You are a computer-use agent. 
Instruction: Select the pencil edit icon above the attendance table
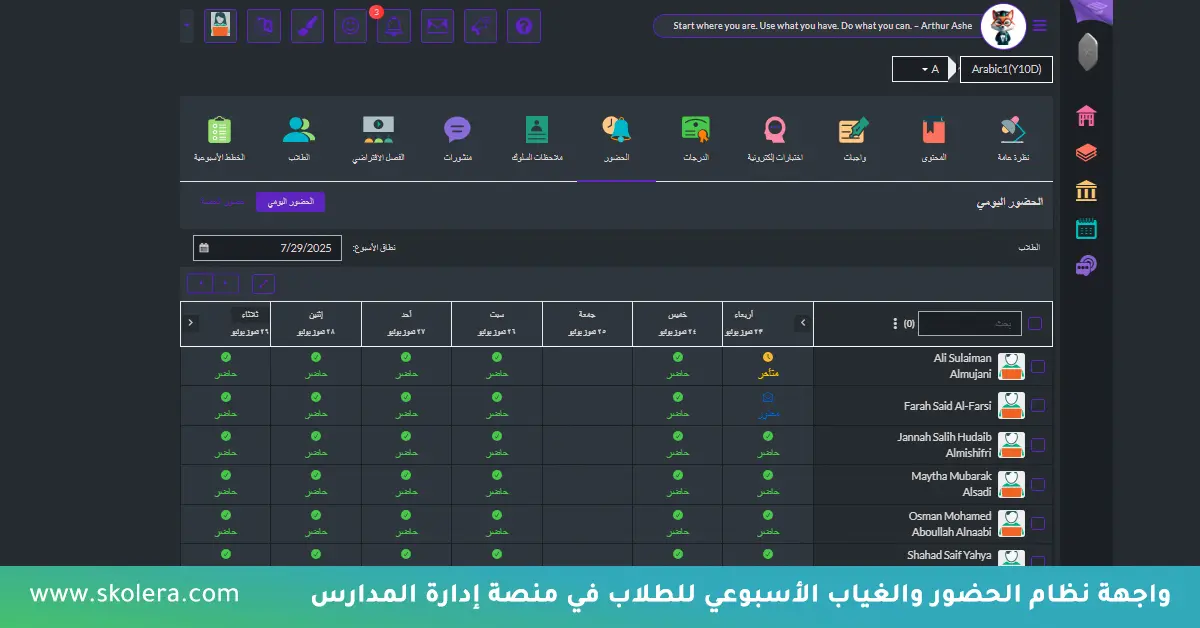[263, 285]
